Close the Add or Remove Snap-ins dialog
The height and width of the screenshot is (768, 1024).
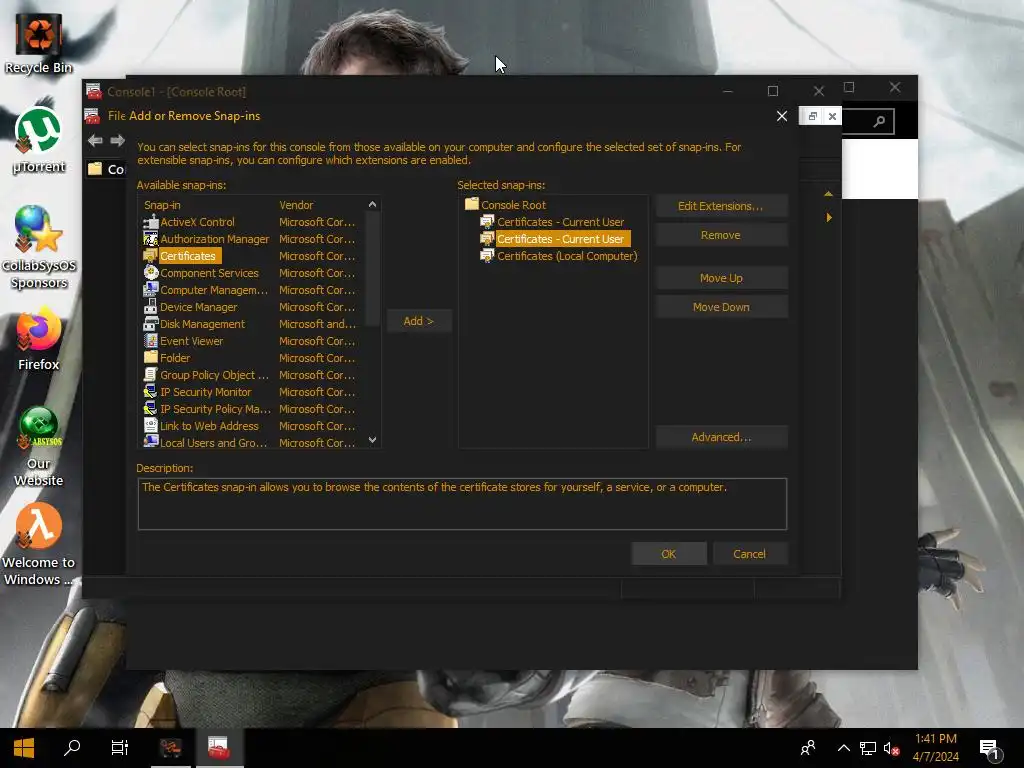[782, 116]
